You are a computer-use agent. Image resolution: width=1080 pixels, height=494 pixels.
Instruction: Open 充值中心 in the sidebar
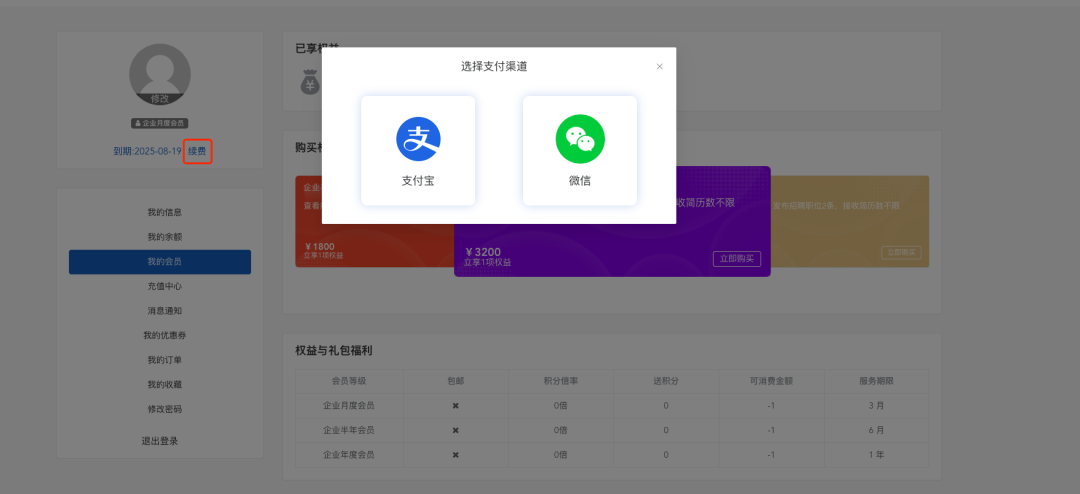(165, 286)
